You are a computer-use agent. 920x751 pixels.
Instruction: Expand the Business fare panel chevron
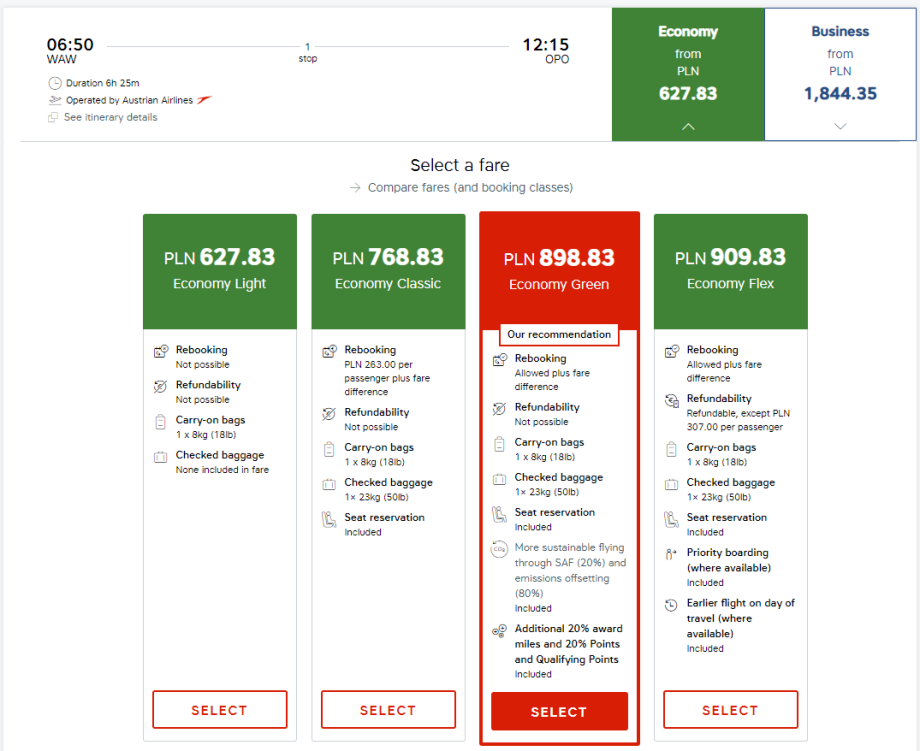click(840, 127)
